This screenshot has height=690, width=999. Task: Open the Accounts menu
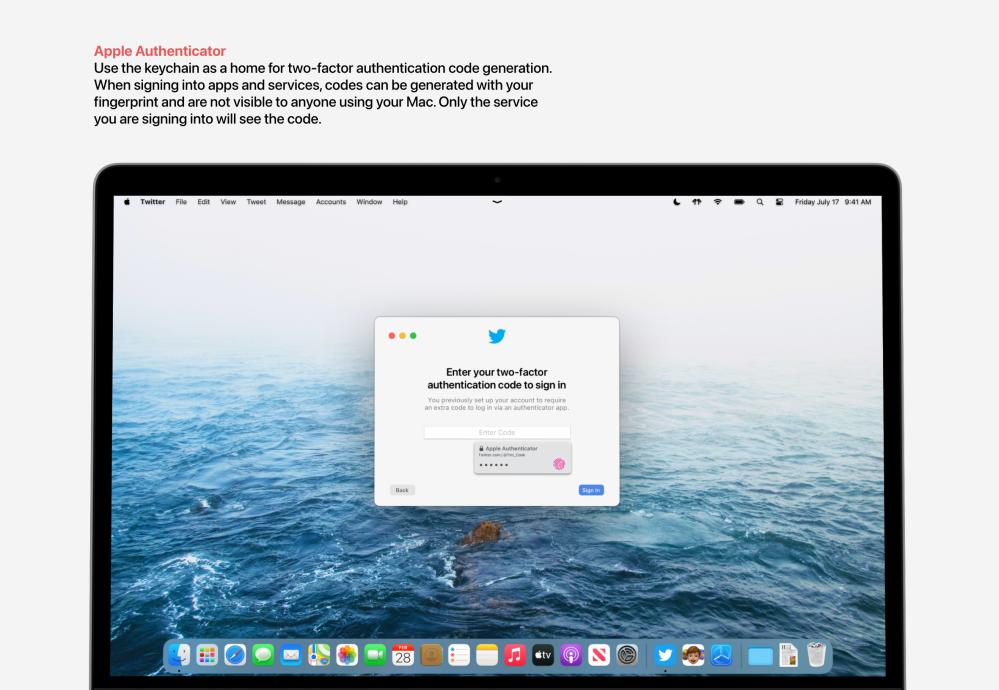pyautogui.click(x=331, y=202)
